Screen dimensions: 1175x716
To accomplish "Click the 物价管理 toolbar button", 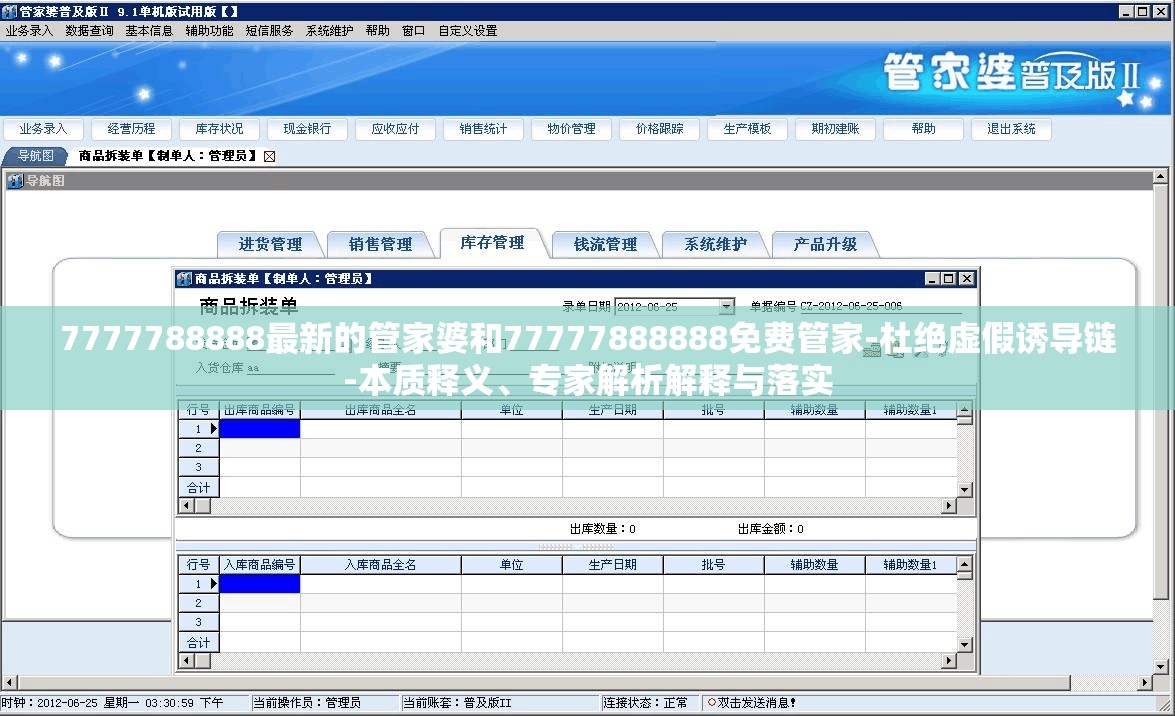I will (571, 129).
